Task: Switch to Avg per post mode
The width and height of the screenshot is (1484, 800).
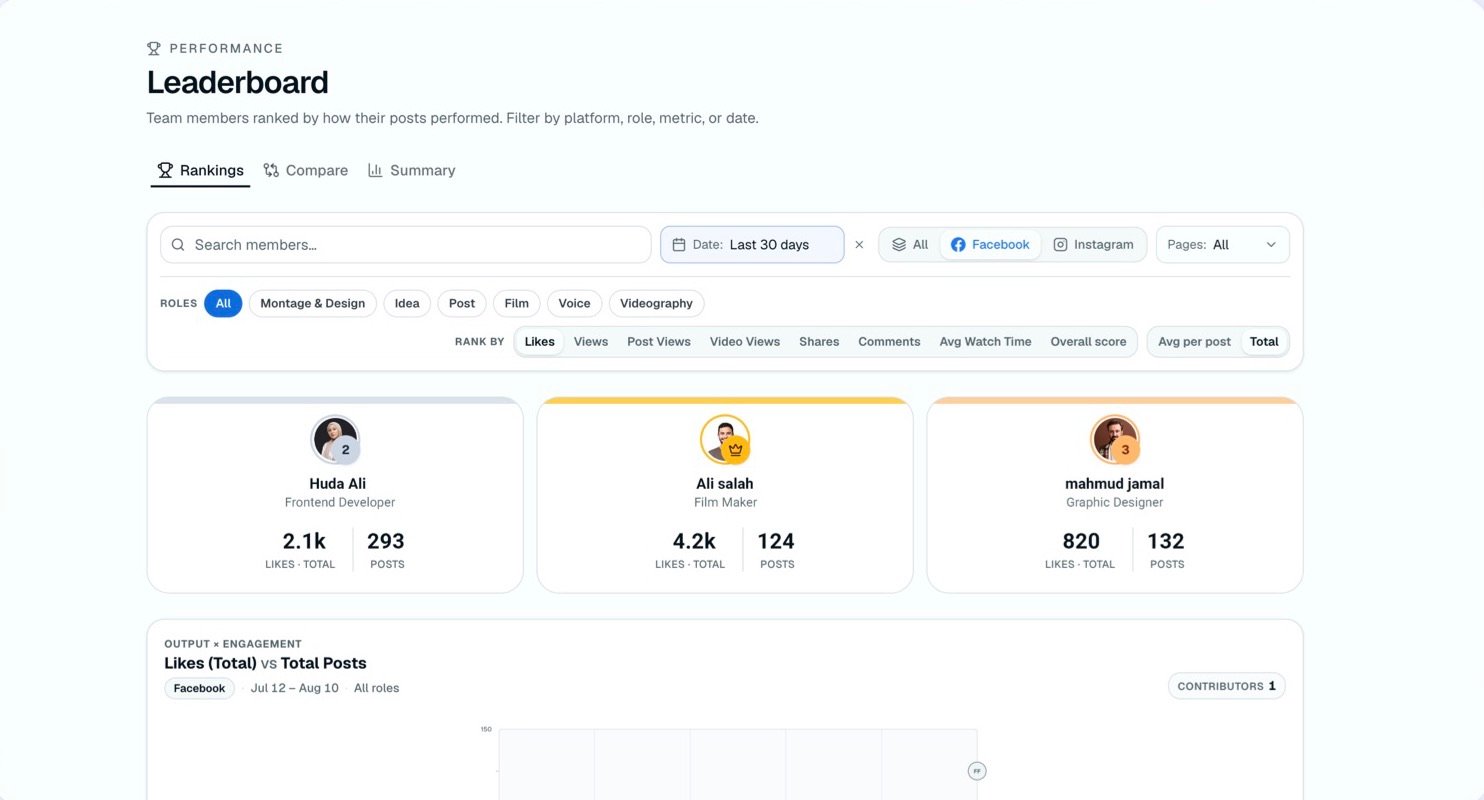Action: point(1194,342)
